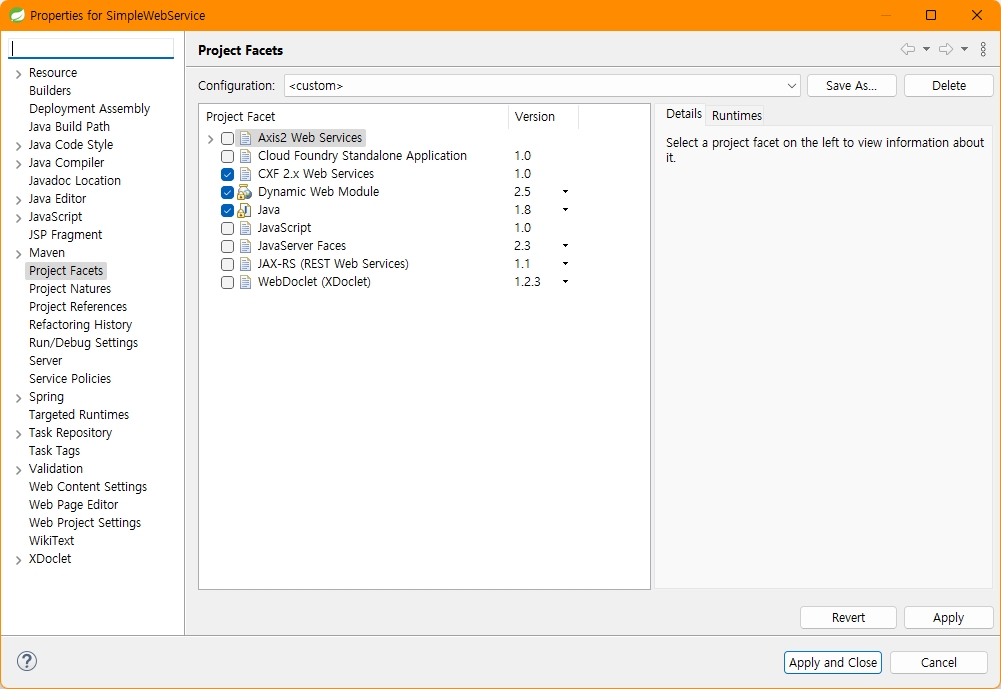Open Targeted Runtimes page

click(x=79, y=414)
